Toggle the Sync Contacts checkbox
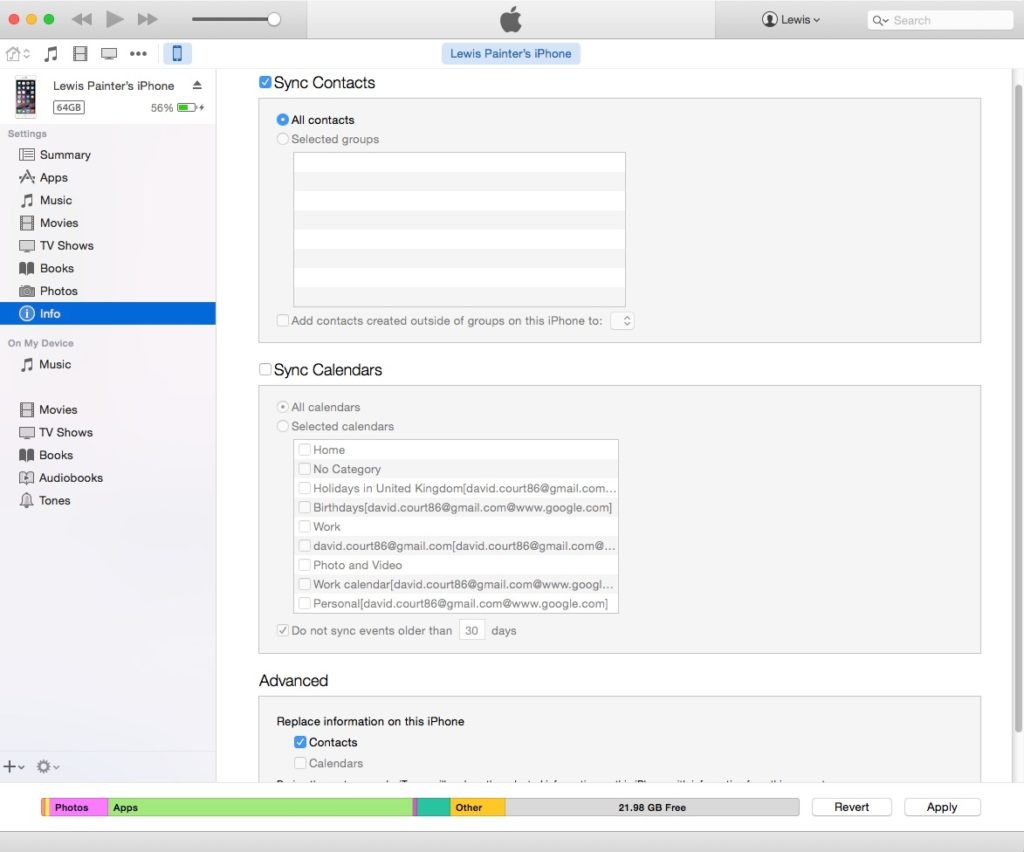This screenshot has width=1024, height=852. pos(265,82)
